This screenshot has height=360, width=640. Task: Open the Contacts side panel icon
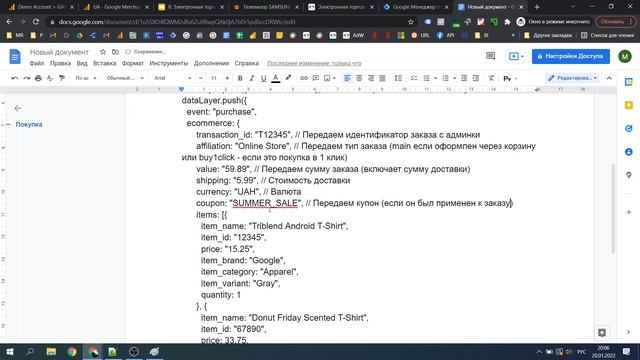coord(629,152)
